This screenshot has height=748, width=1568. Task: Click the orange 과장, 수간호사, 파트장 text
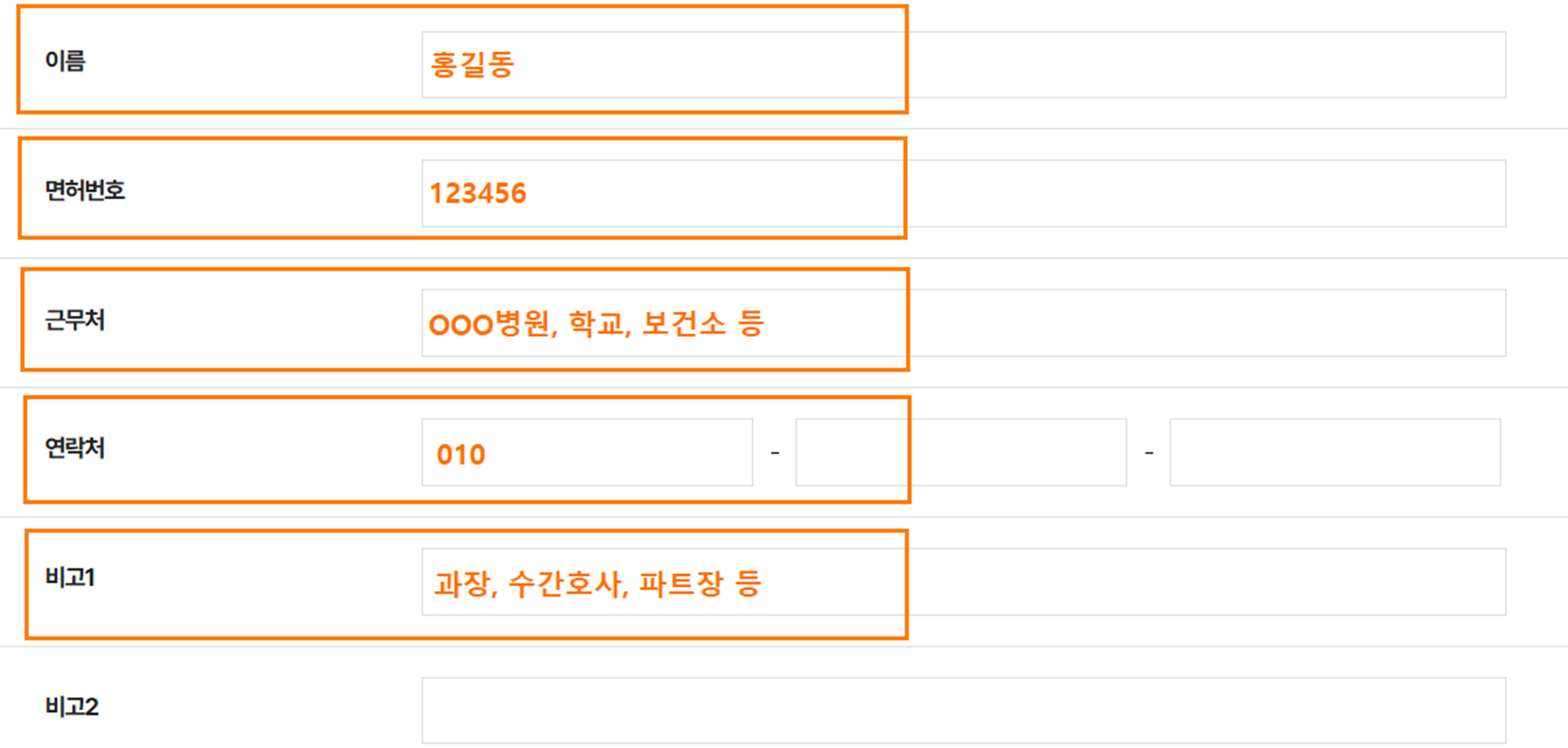pos(598,583)
